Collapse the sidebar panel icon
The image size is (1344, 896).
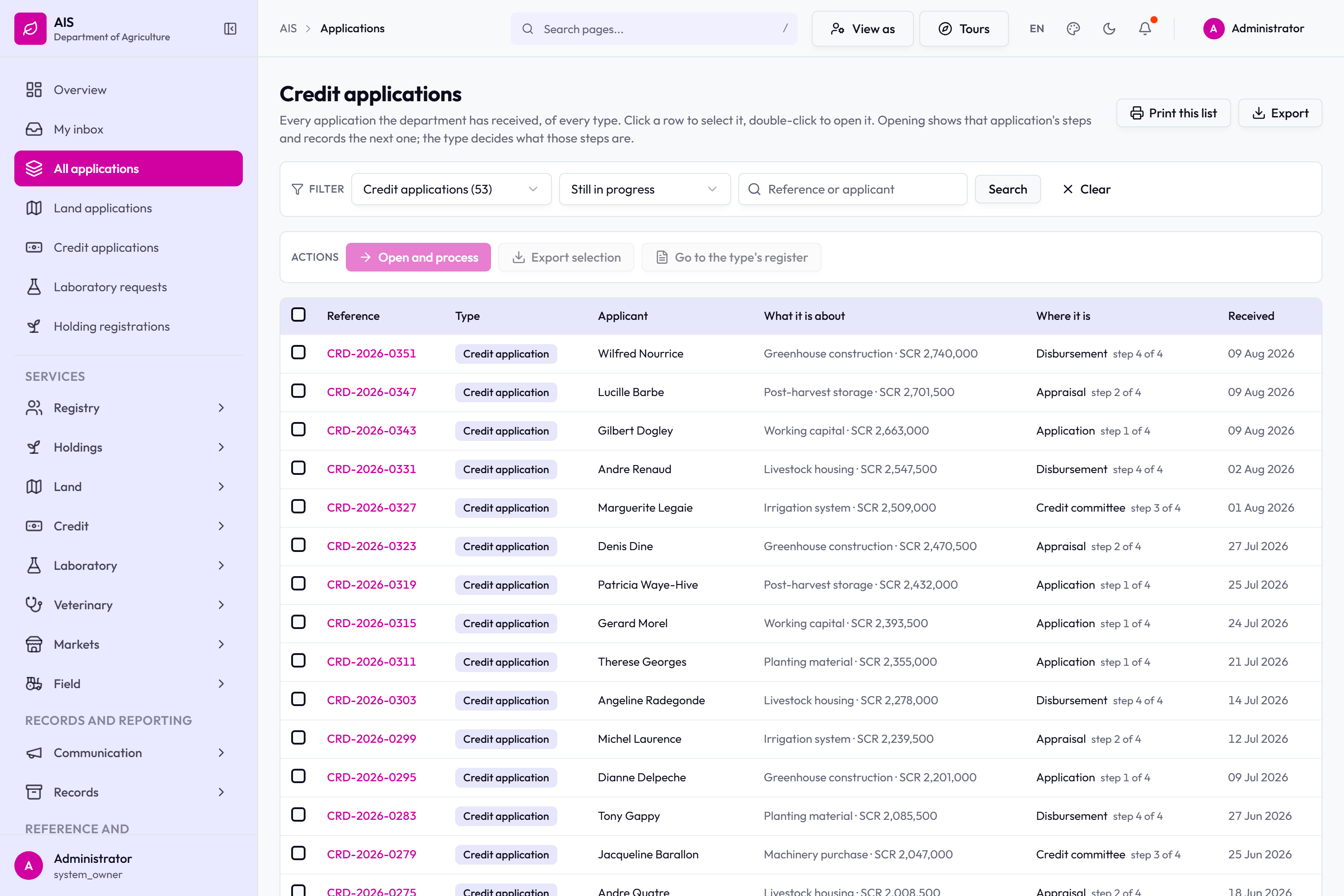[230, 29]
